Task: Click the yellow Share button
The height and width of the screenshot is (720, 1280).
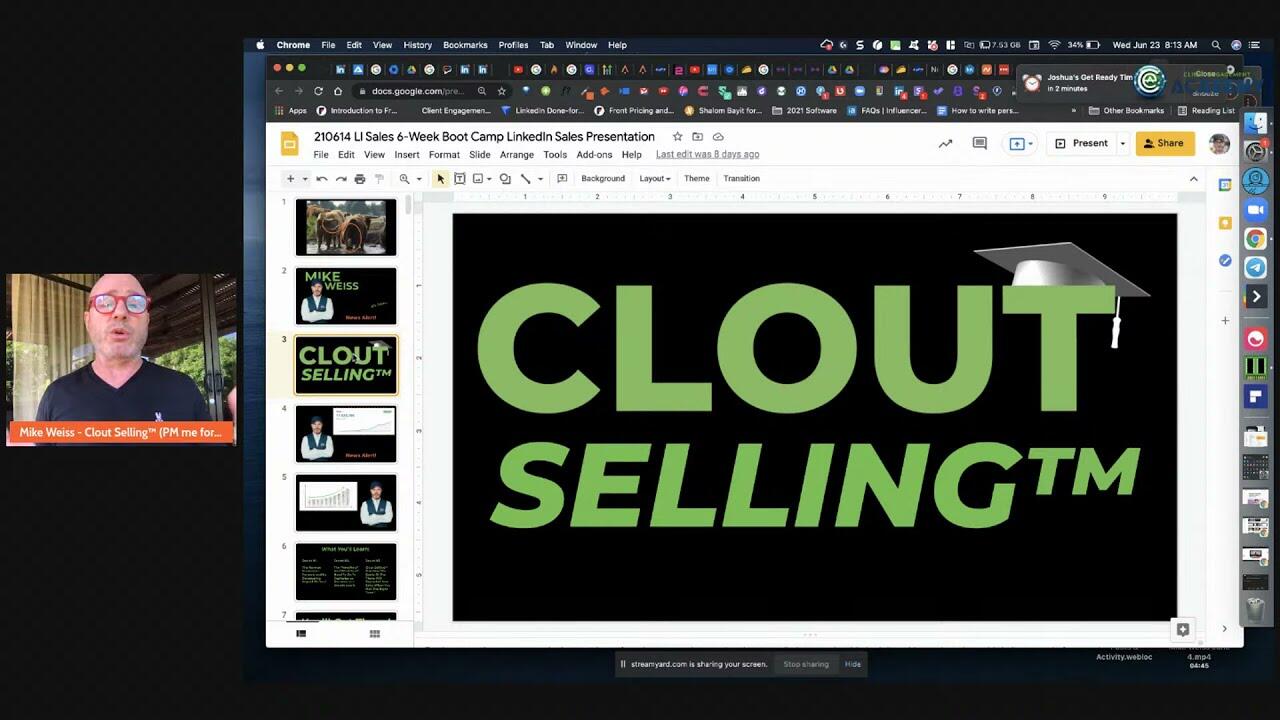Action: (x=1165, y=143)
